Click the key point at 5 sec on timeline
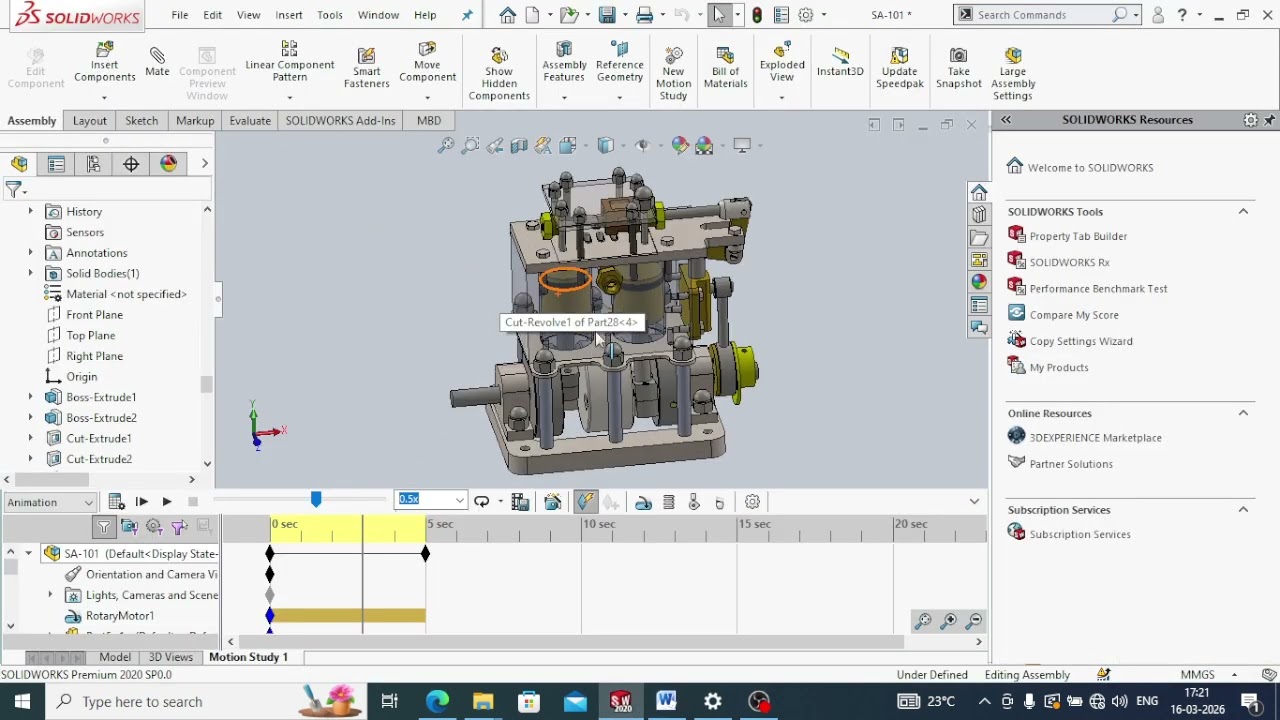 [425, 553]
